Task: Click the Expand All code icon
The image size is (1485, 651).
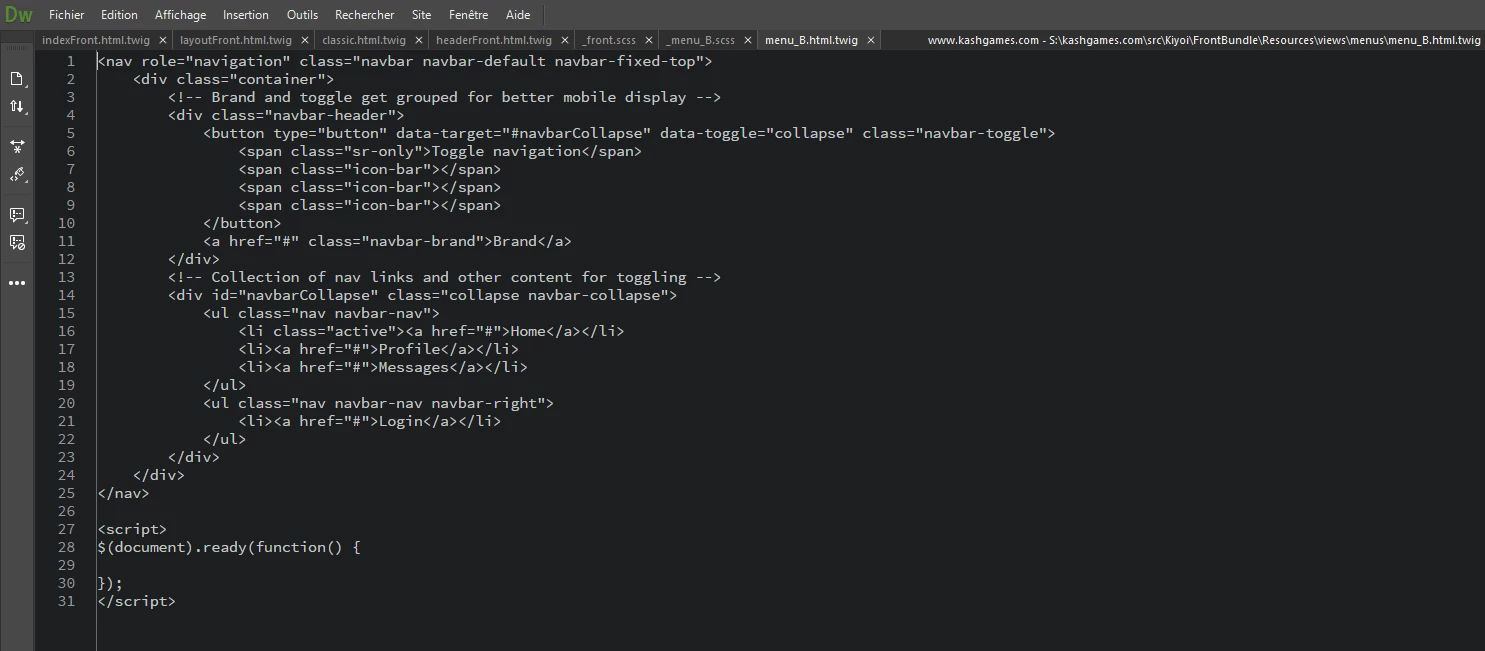Action: (17, 147)
